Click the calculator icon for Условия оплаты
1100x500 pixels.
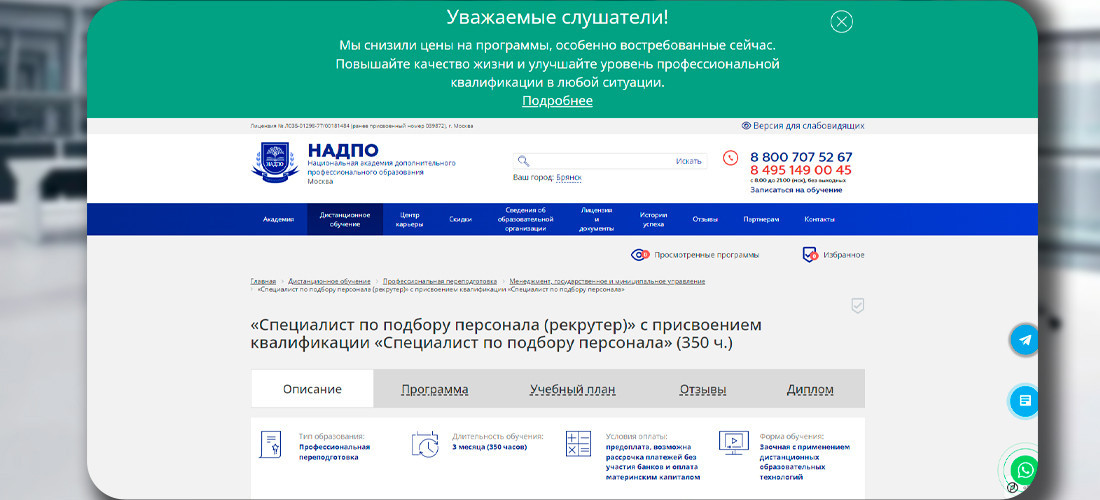(x=579, y=444)
